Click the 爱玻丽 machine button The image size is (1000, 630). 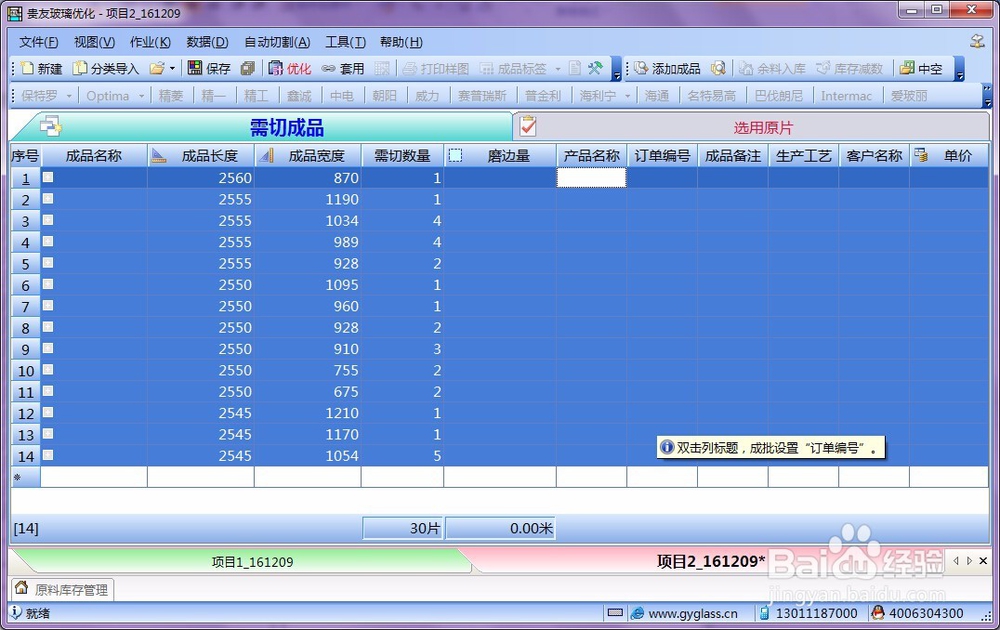pos(909,96)
